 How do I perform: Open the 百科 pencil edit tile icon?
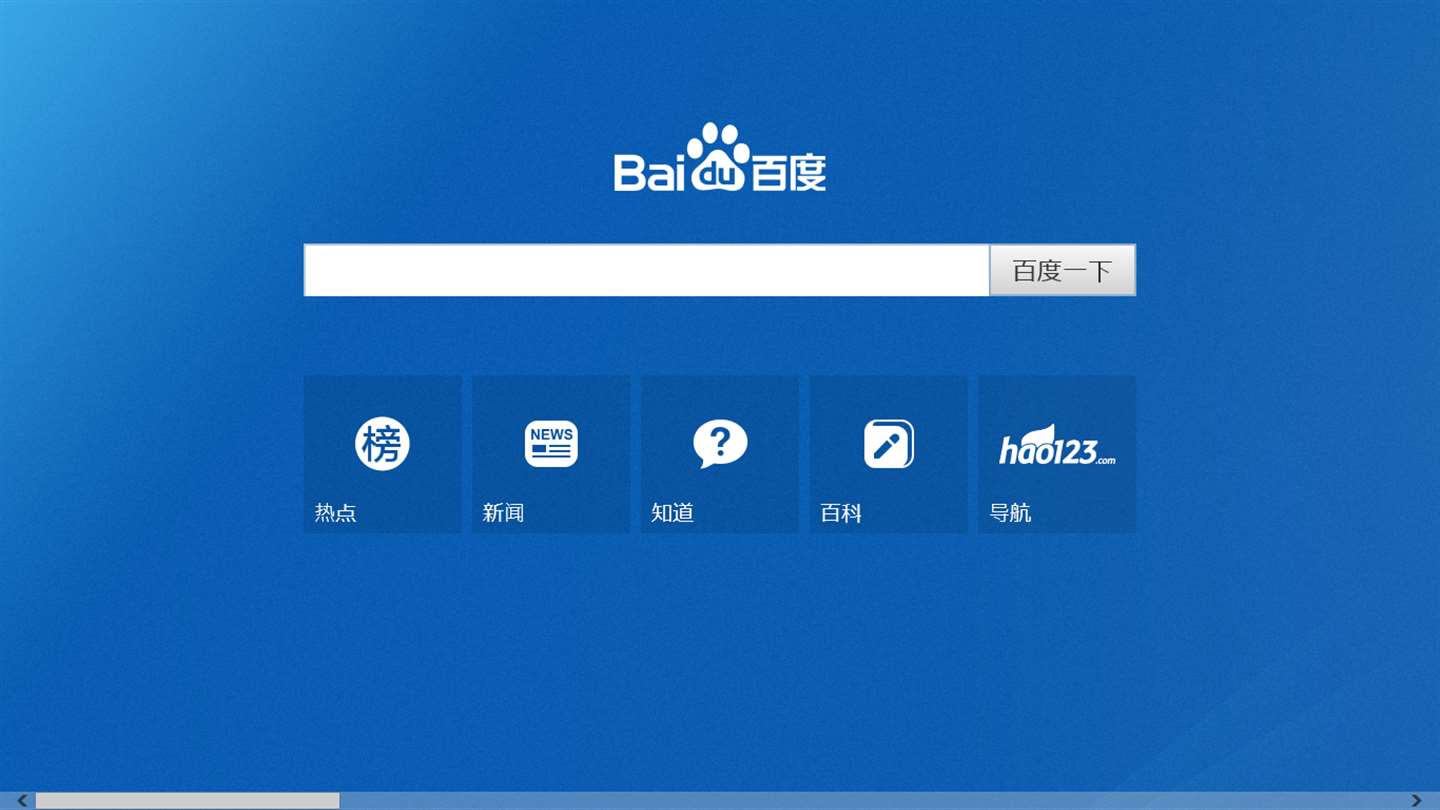(889, 444)
